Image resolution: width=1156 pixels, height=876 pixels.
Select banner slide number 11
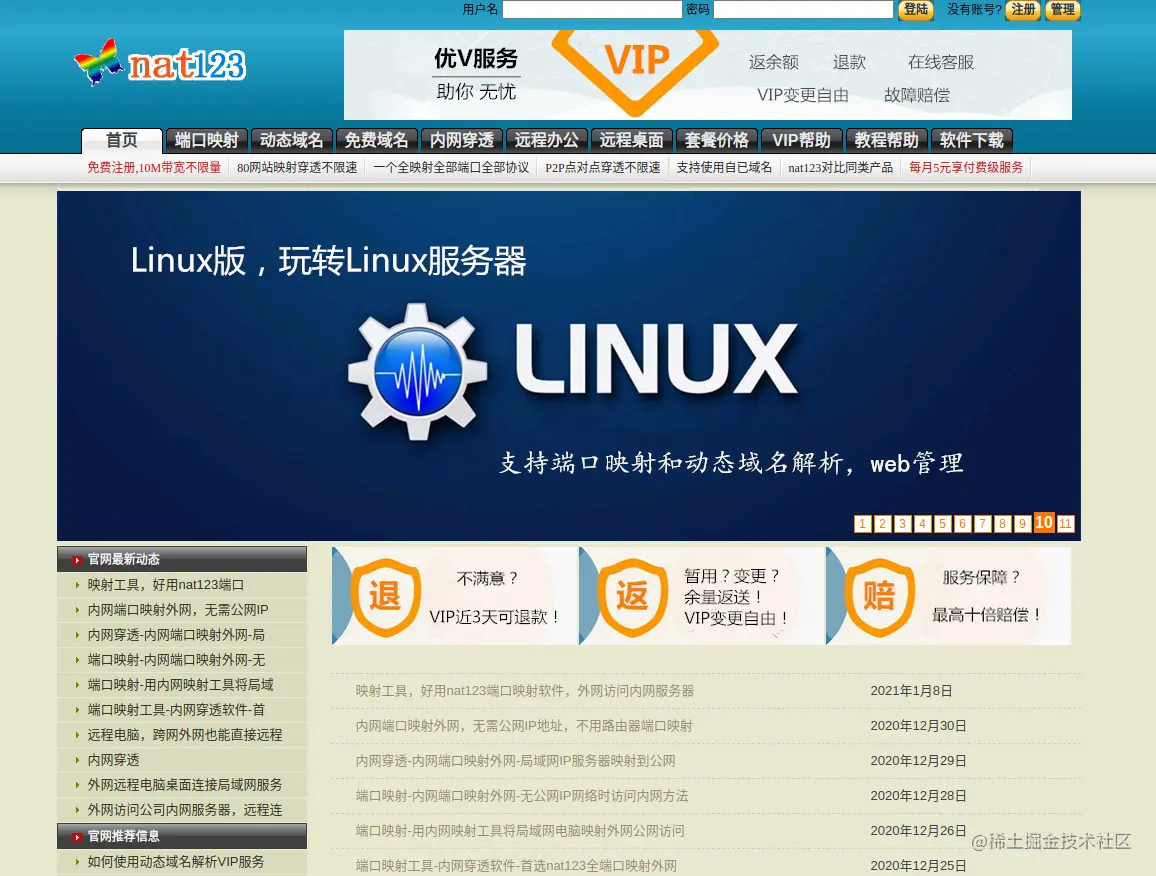click(x=1065, y=524)
